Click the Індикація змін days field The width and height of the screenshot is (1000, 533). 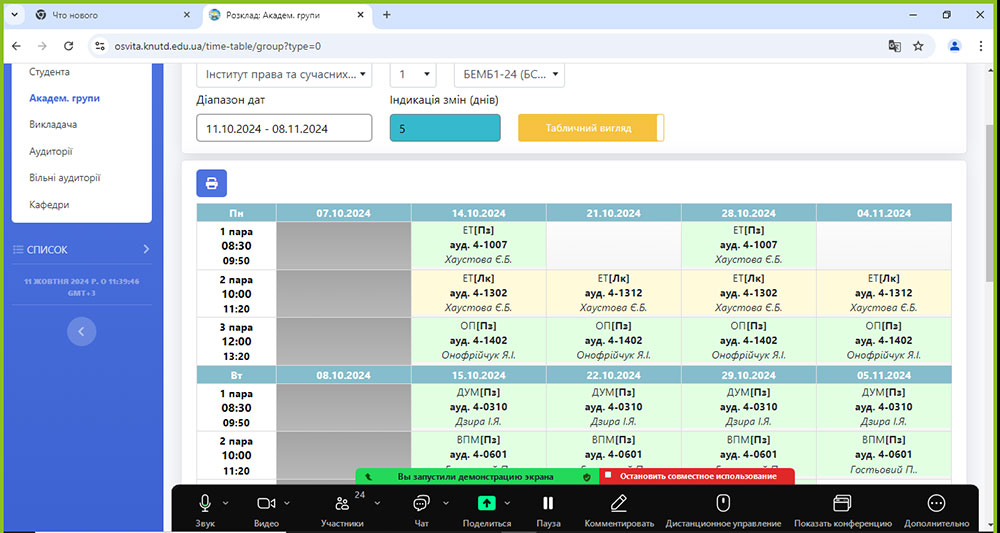pos(445,128)
